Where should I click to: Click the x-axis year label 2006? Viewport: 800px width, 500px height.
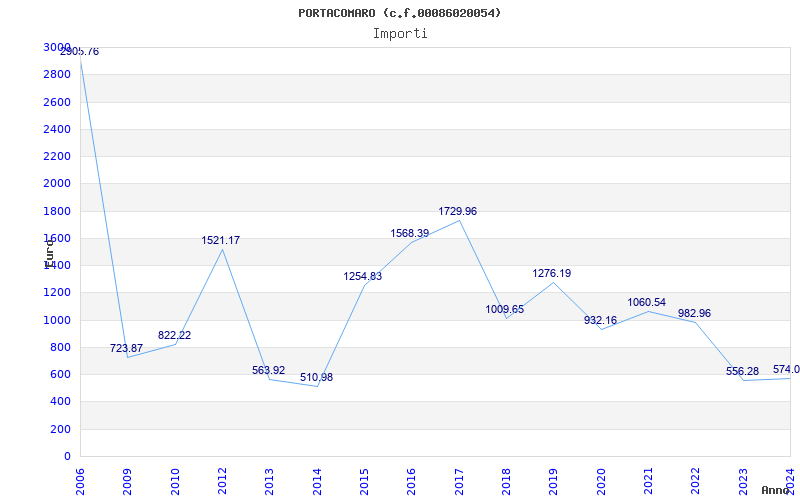[x=80, y=482]
